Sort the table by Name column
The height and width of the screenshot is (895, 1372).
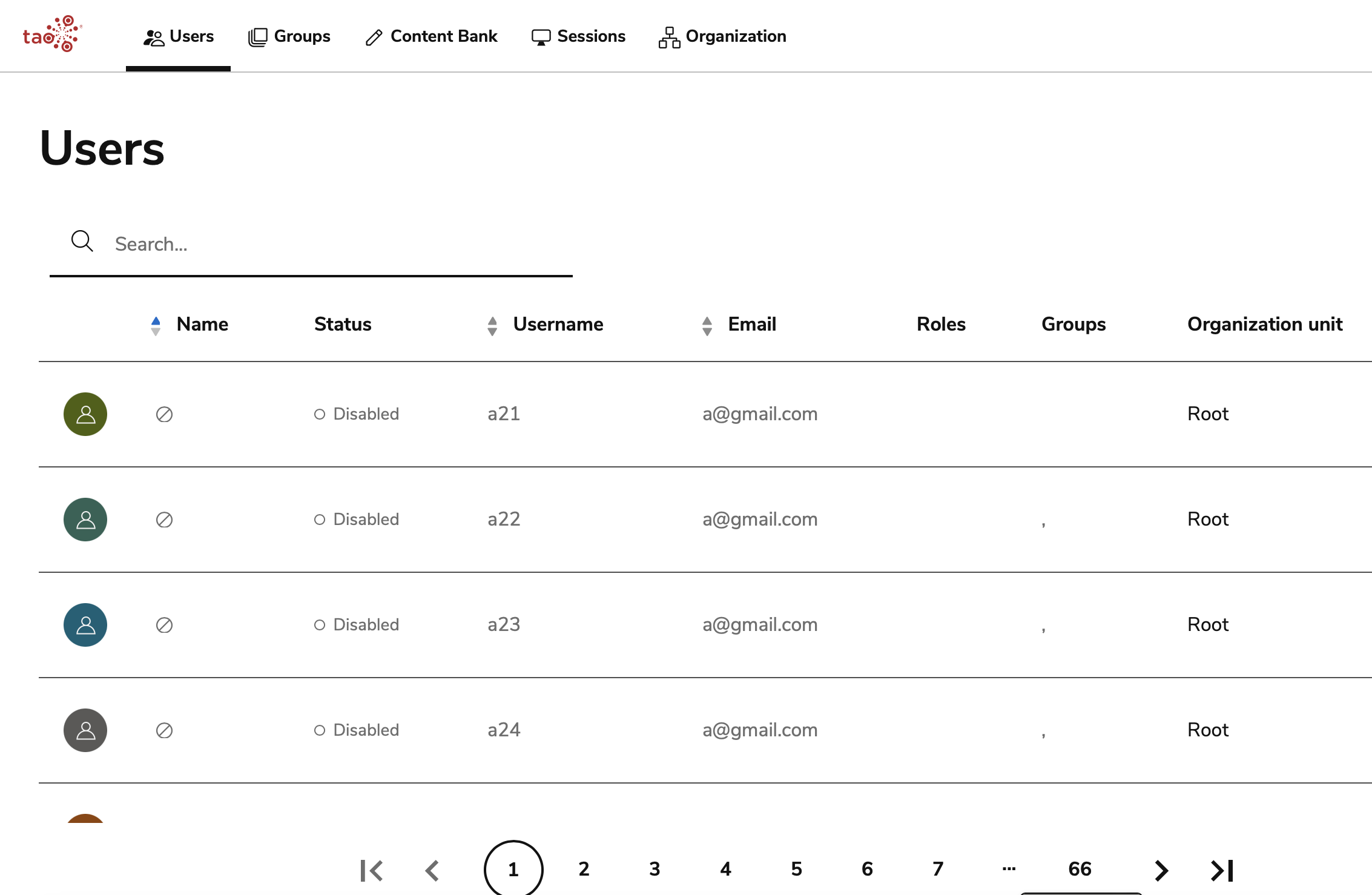pos(156,325)
